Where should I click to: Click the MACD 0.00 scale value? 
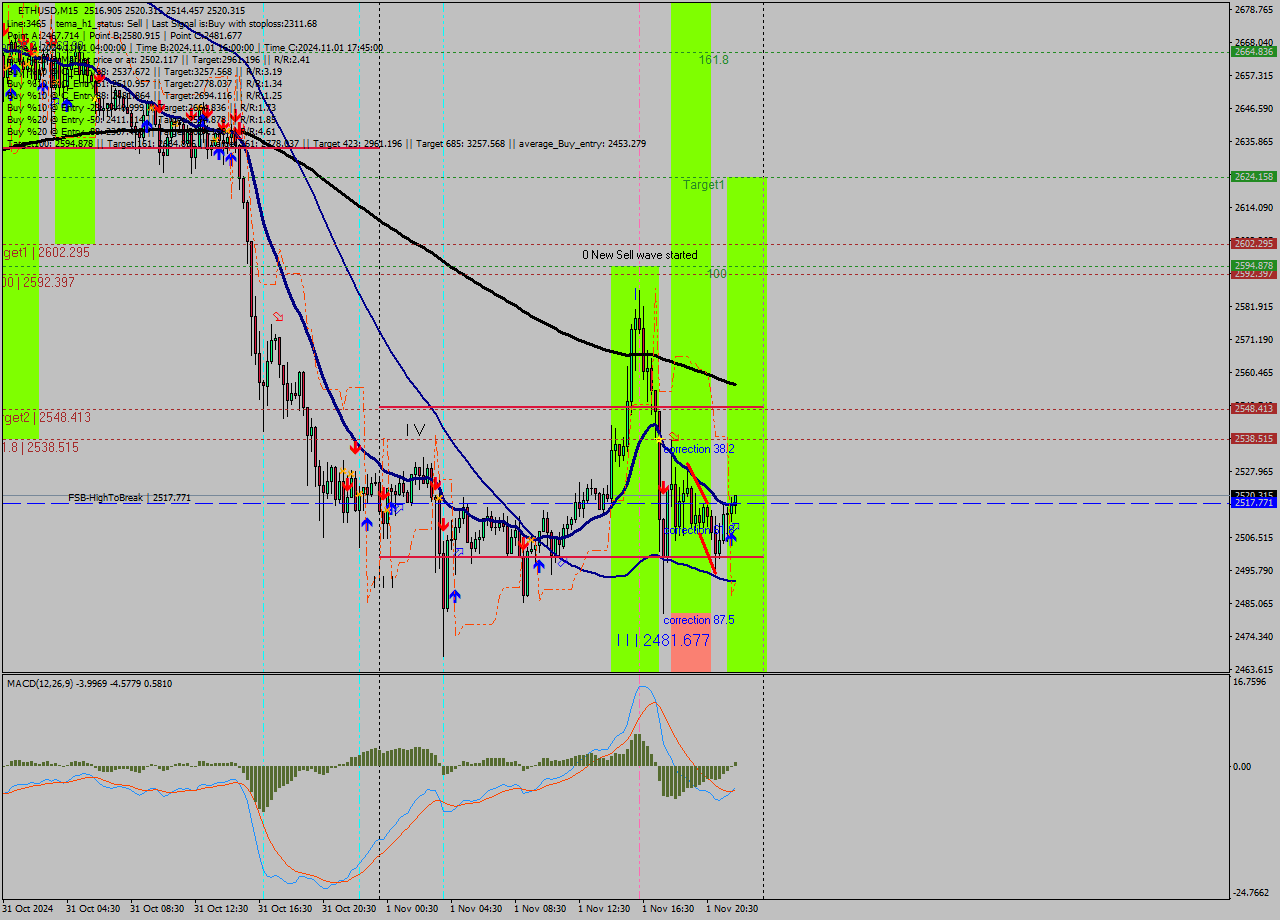(1241, 766)
